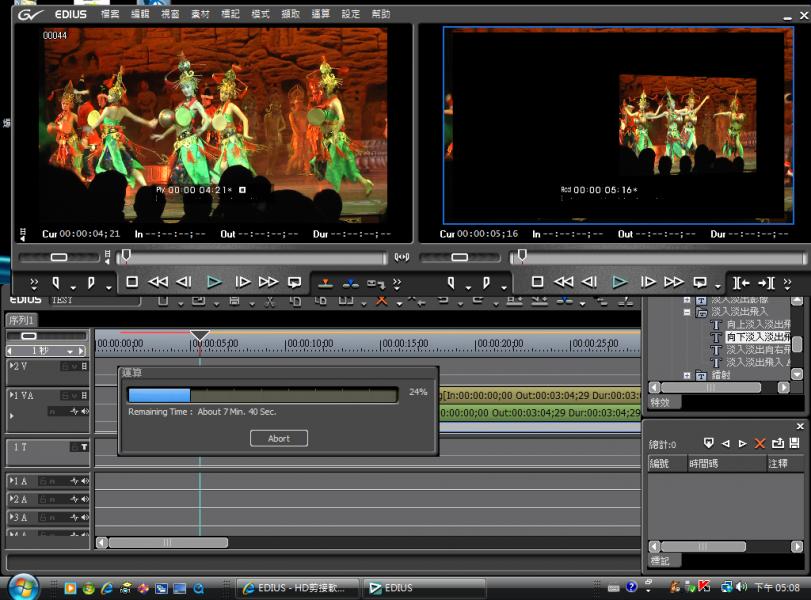Fast-forward the right recorder monitor

(x=674, y=282)
